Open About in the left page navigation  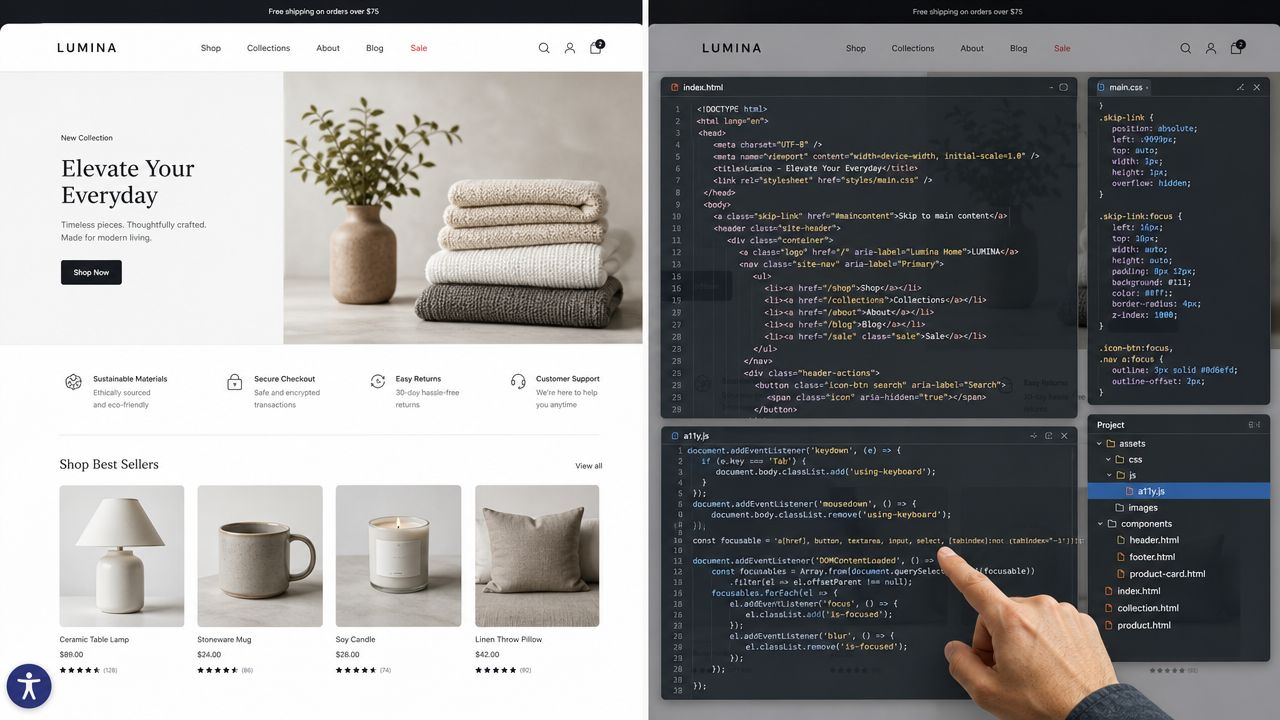328,48
